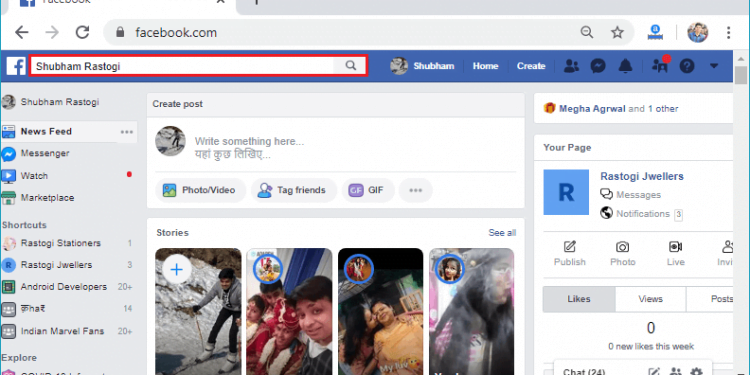Open Quick Help question mark icon
Viewport: 750px width, 375px height.
(x=687, y=66)
